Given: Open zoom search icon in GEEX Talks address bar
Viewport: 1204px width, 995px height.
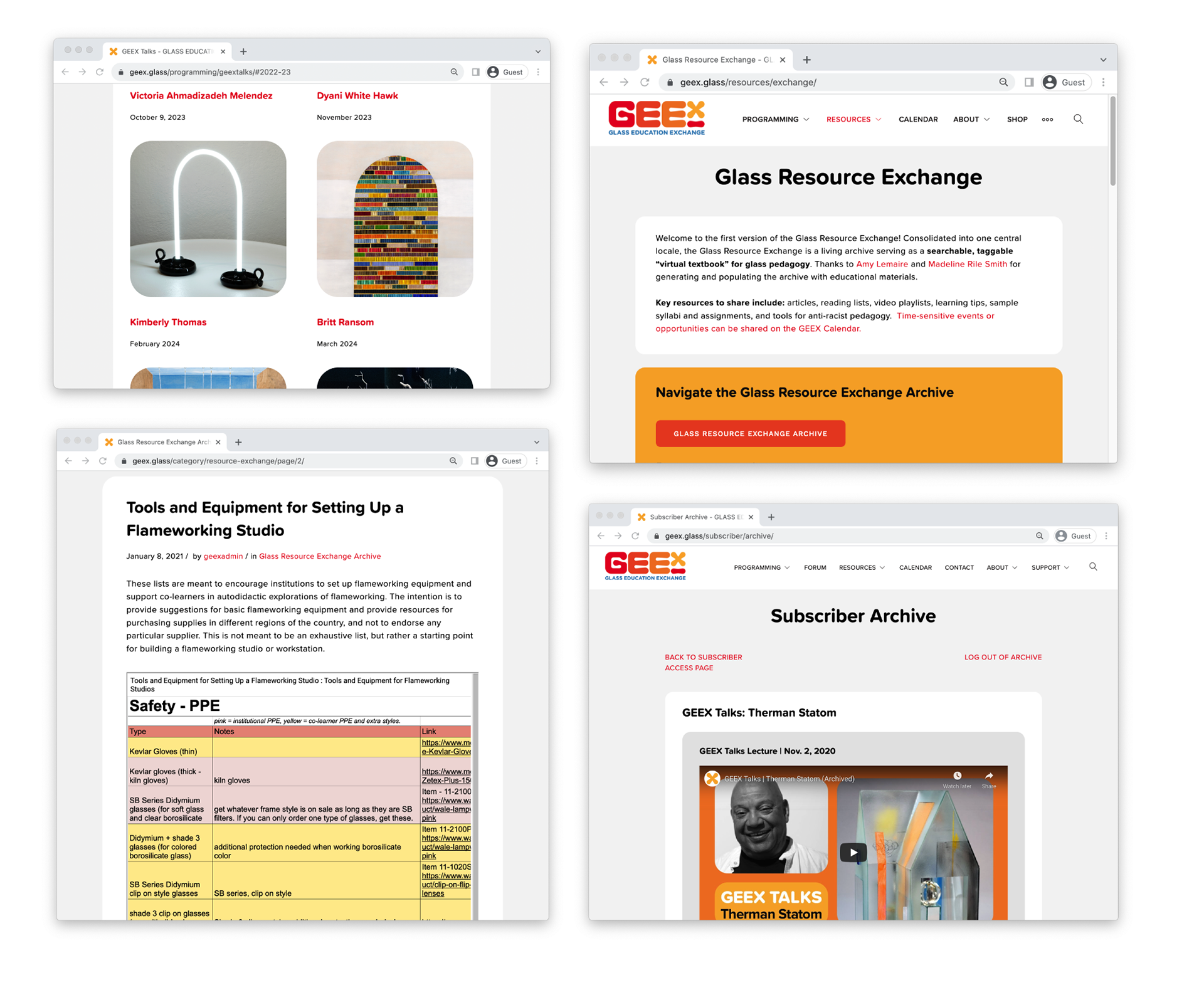Looking at the screenshot, I should click(454, 72).
